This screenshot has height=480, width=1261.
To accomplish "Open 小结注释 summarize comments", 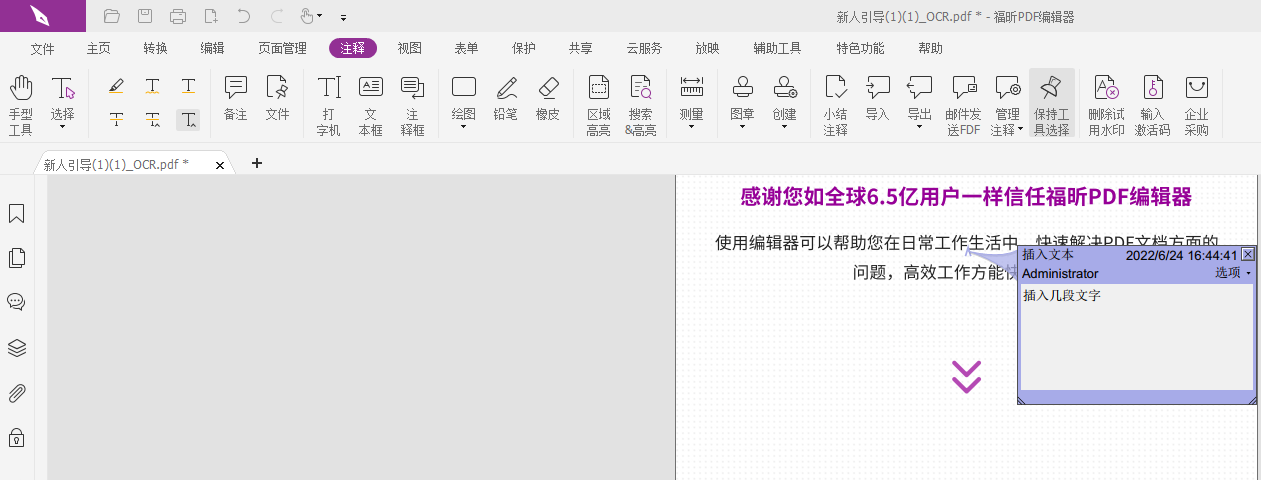I will click(836, 104).
